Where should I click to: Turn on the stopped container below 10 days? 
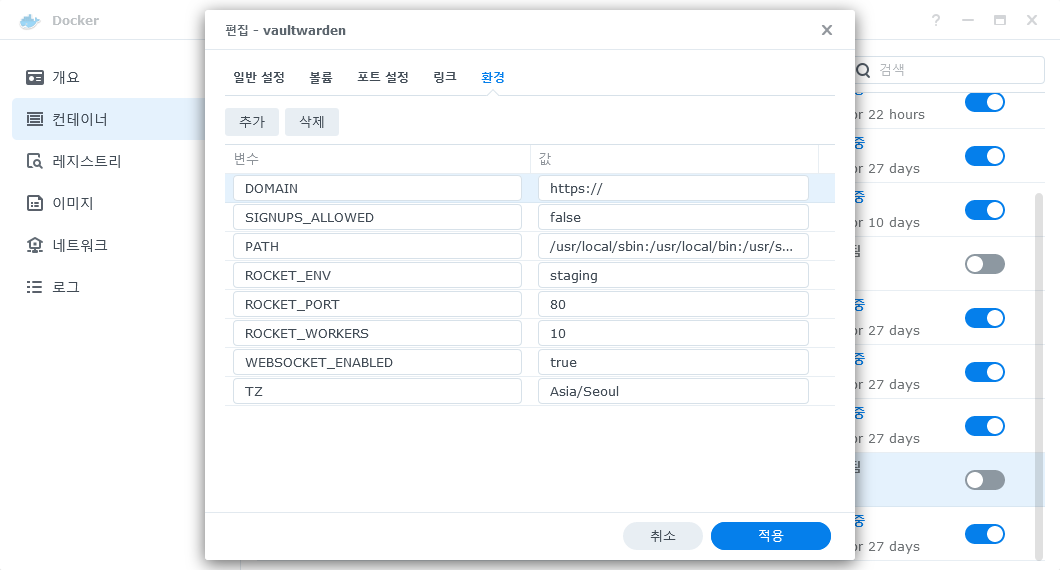tap(984, 264)
